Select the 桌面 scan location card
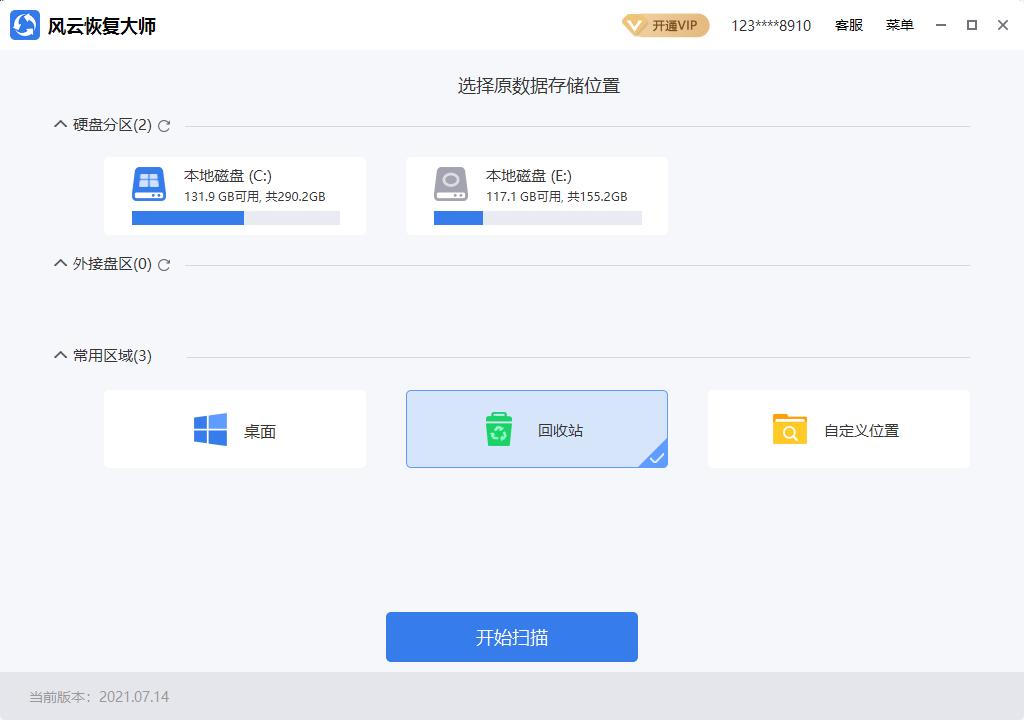Viewport: 1024px width, 720px height. pyautogui.click(x=235, y=429)
